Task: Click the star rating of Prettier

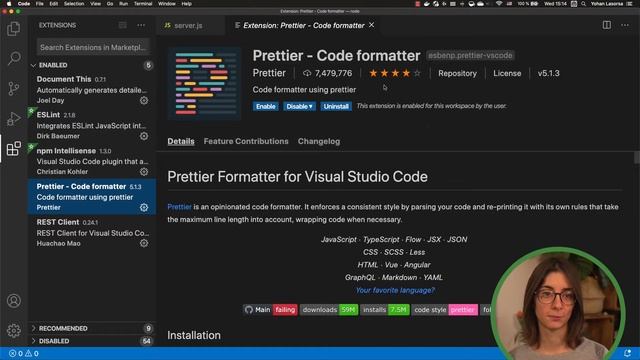Action: (x=395, y=73)
